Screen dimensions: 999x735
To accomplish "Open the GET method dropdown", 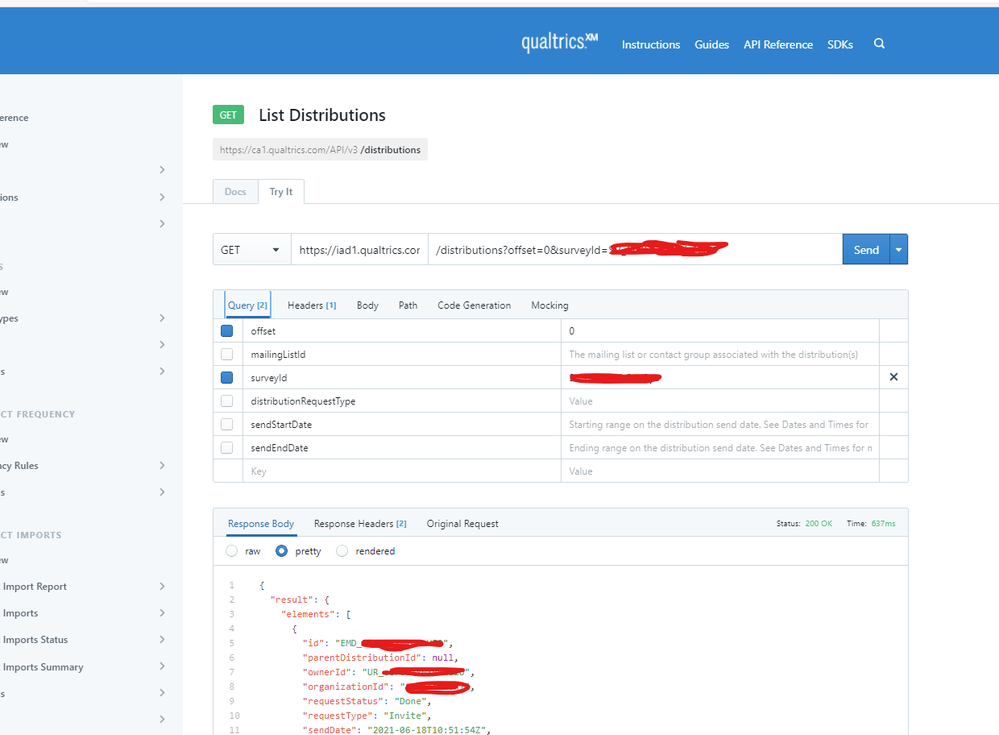I will [x=252, y=250].
